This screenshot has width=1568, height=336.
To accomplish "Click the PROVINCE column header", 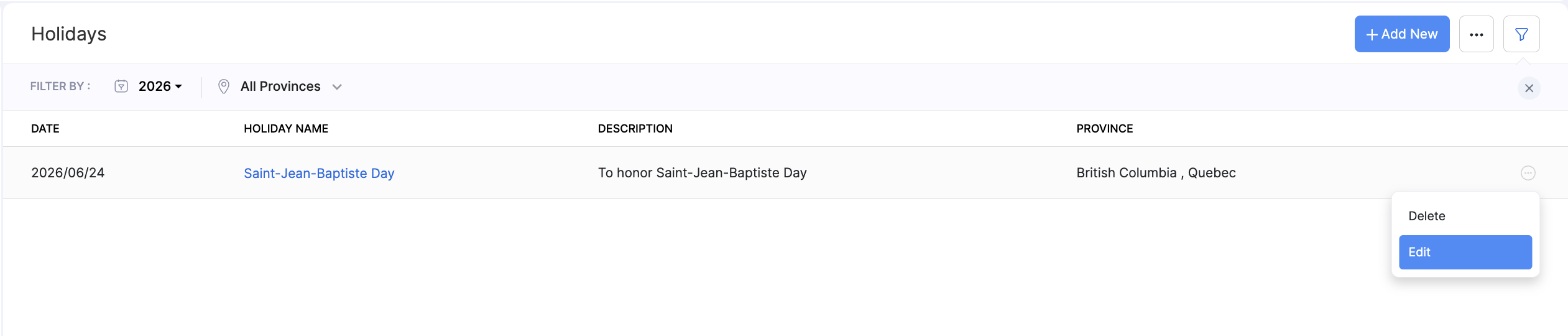I will click(x=1104, y=129).
